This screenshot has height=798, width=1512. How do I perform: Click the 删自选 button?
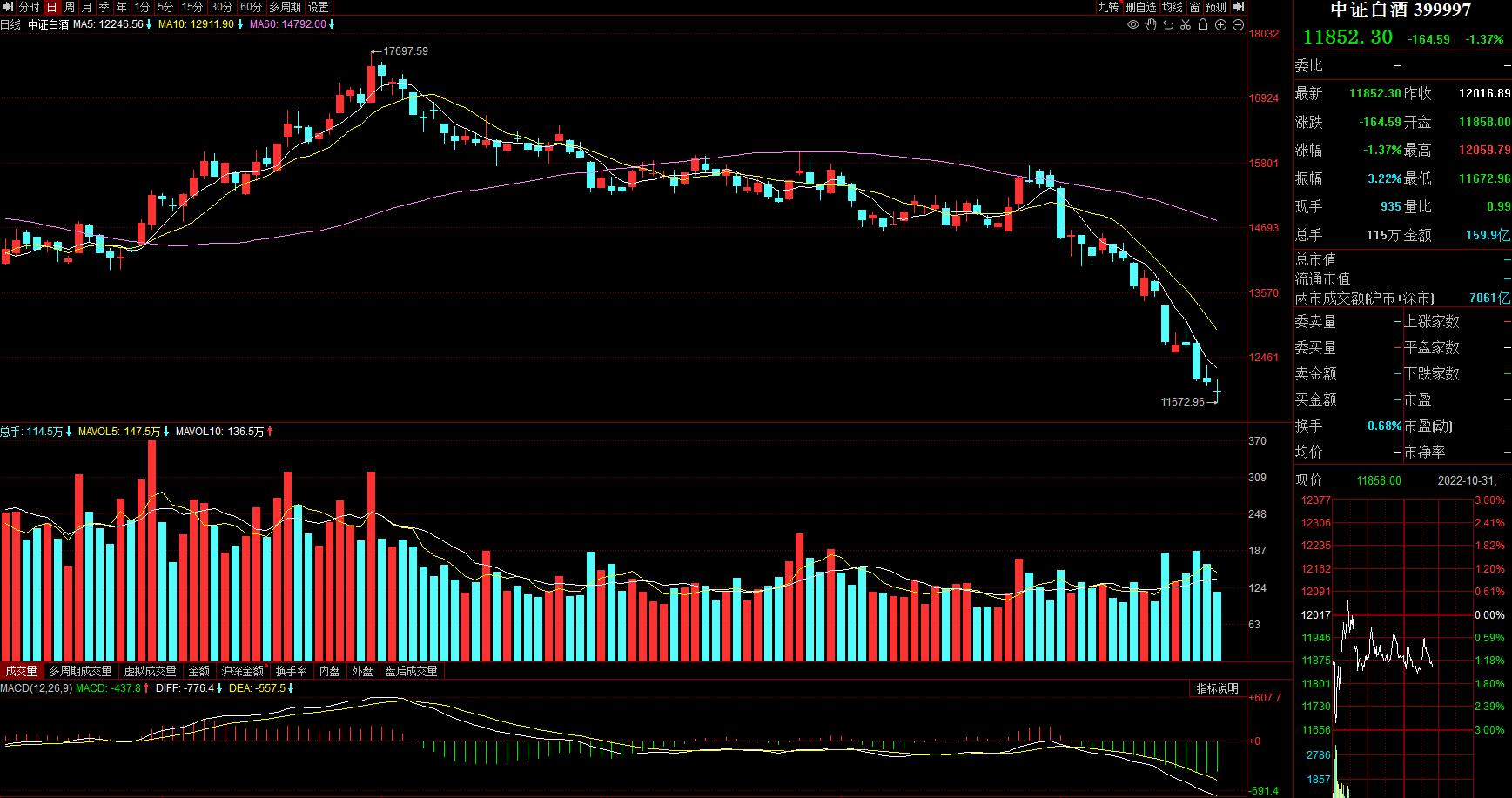(1140, 7)
